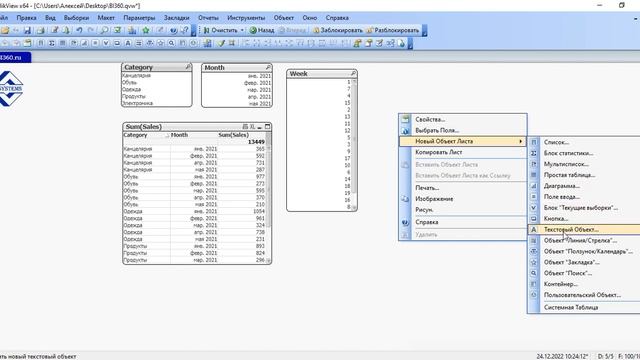This screenshot has height=360, width=640.
Task: Select Текстовый Объект... in the submenu
Action: (584, 230)
